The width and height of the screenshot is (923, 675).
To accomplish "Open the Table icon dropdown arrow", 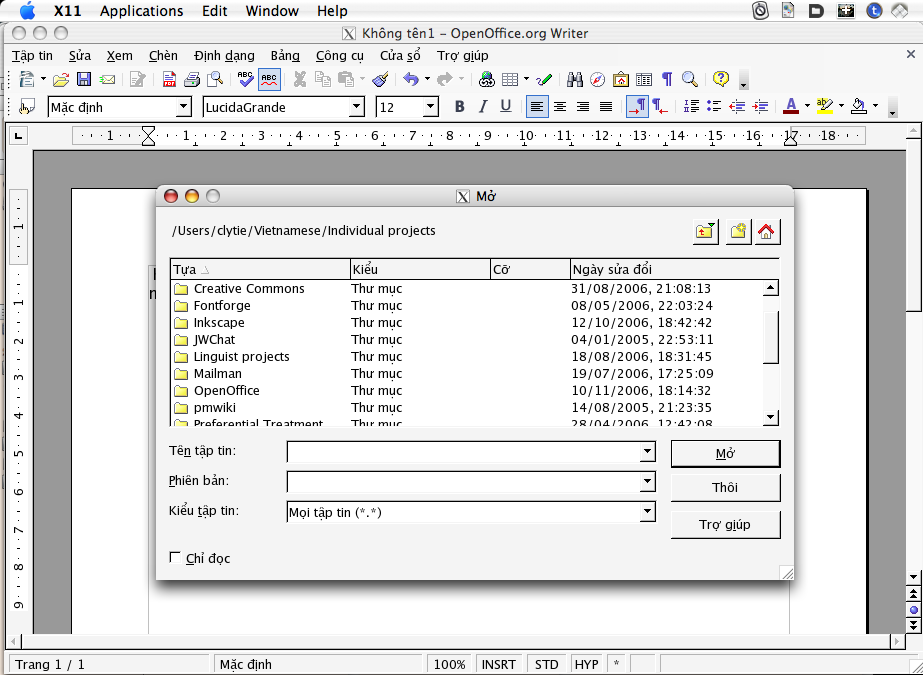I will 526,79.
